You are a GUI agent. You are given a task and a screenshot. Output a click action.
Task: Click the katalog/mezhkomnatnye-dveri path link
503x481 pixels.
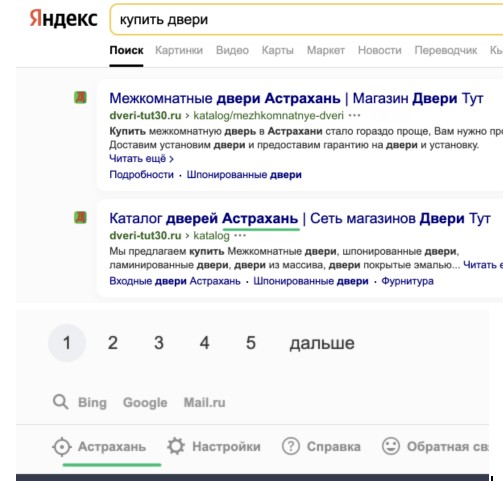(x=268, y=116)
